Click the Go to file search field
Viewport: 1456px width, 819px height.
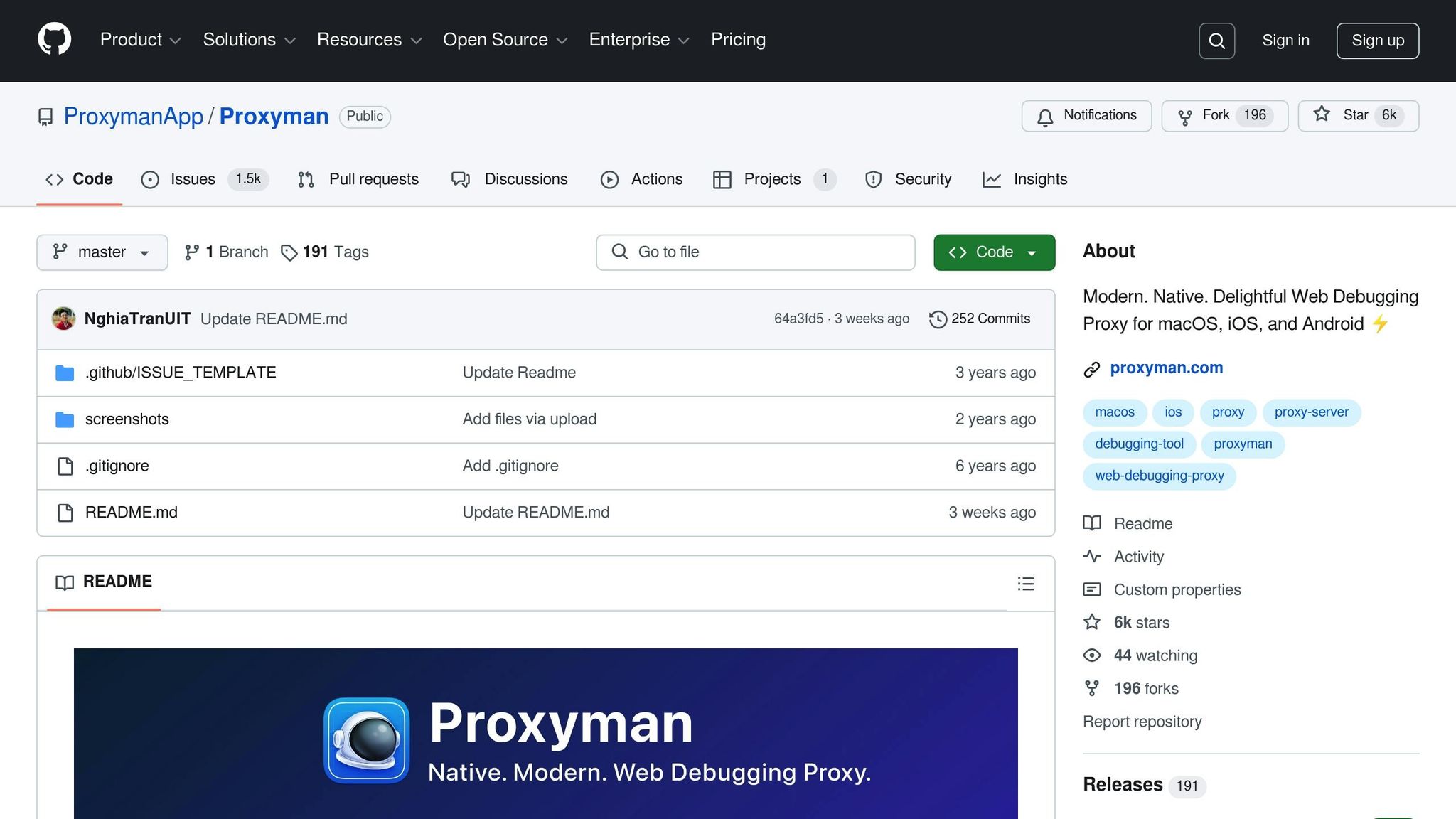point(755,252)
